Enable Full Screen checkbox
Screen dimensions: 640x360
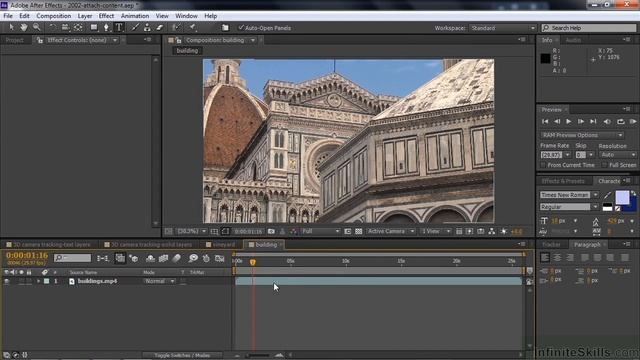click(604, 165)
